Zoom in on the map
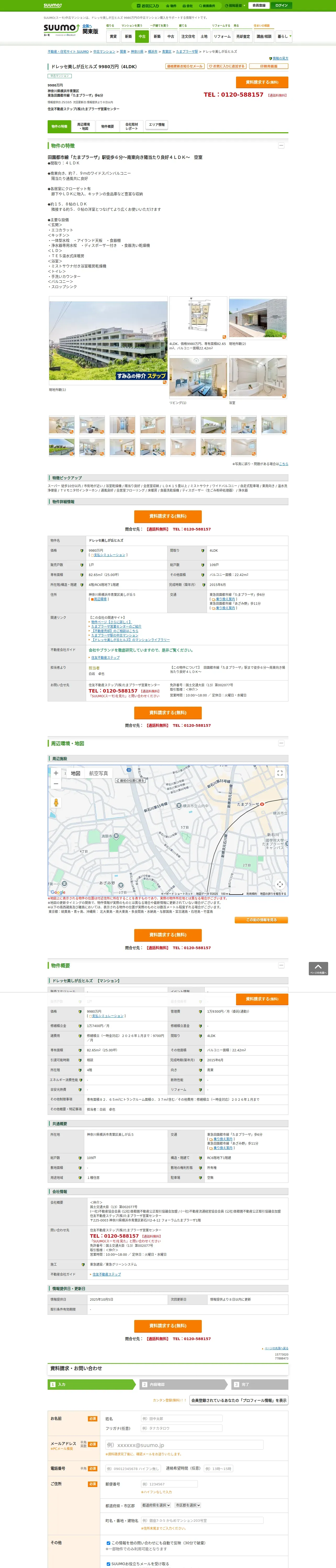Viewport: 336px width, 1568px height. pos(56,773)
